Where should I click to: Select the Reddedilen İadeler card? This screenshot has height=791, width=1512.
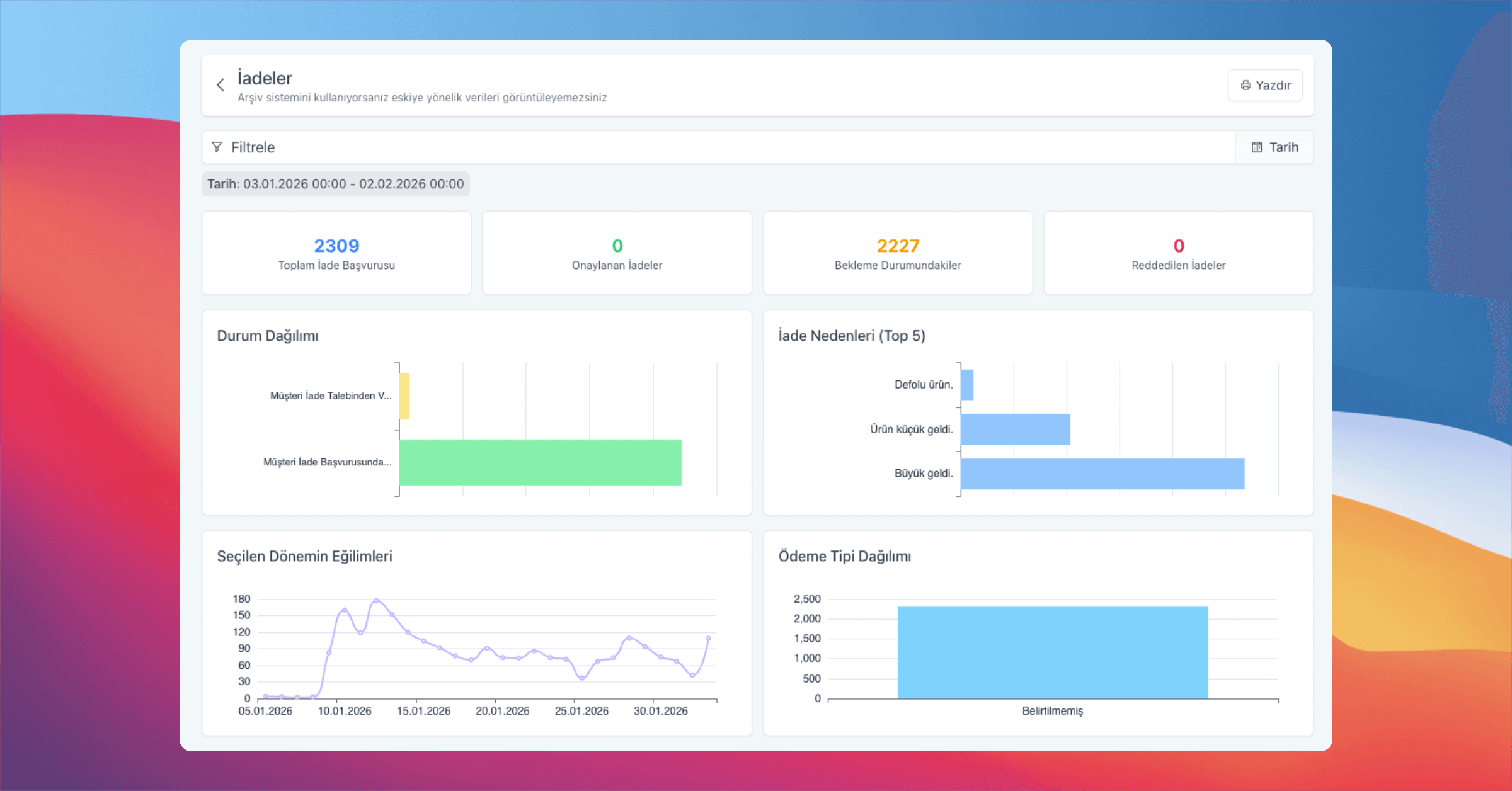1178,253
